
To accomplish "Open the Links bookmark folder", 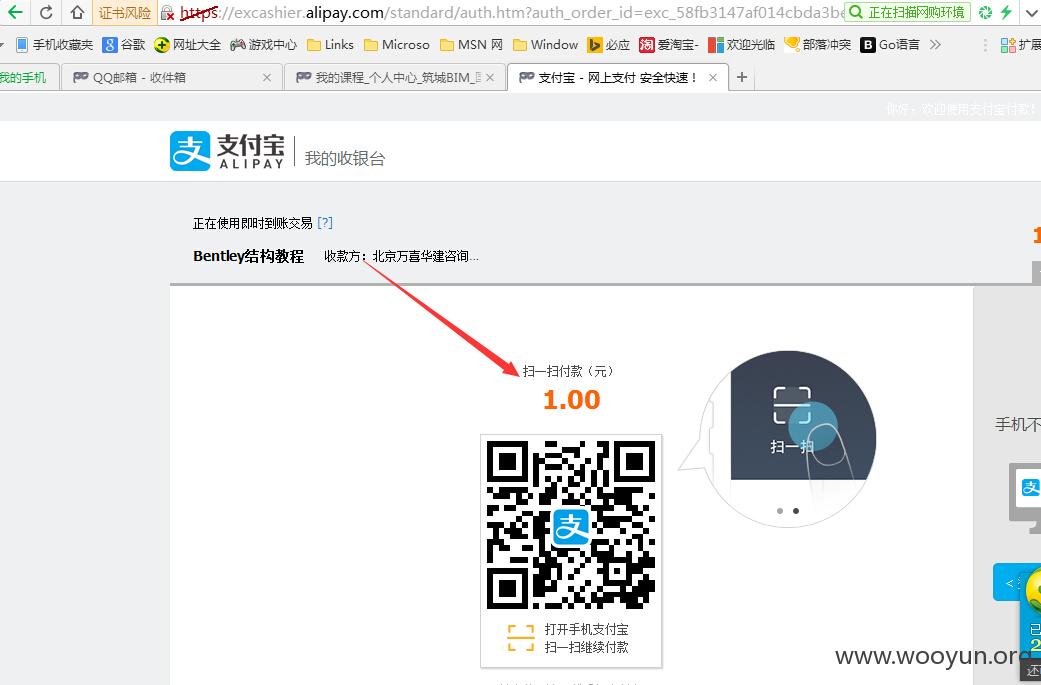I will click(330, 44).
